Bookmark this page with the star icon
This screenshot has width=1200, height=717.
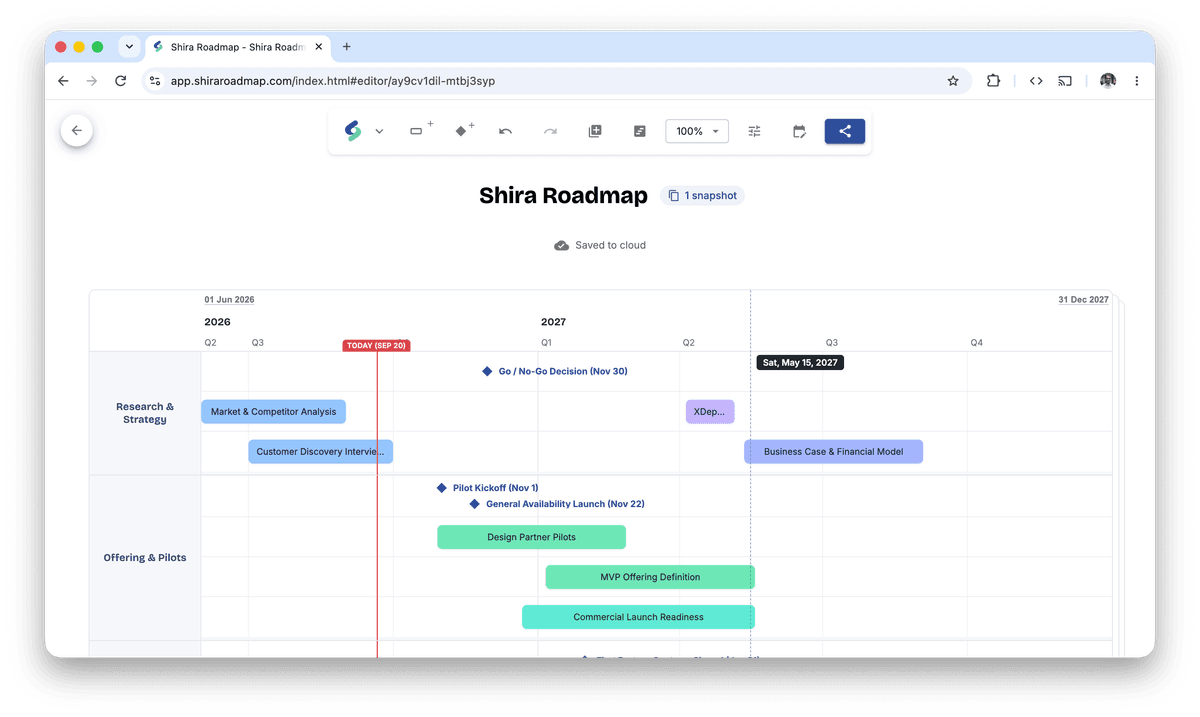click(x=953, y=81)
